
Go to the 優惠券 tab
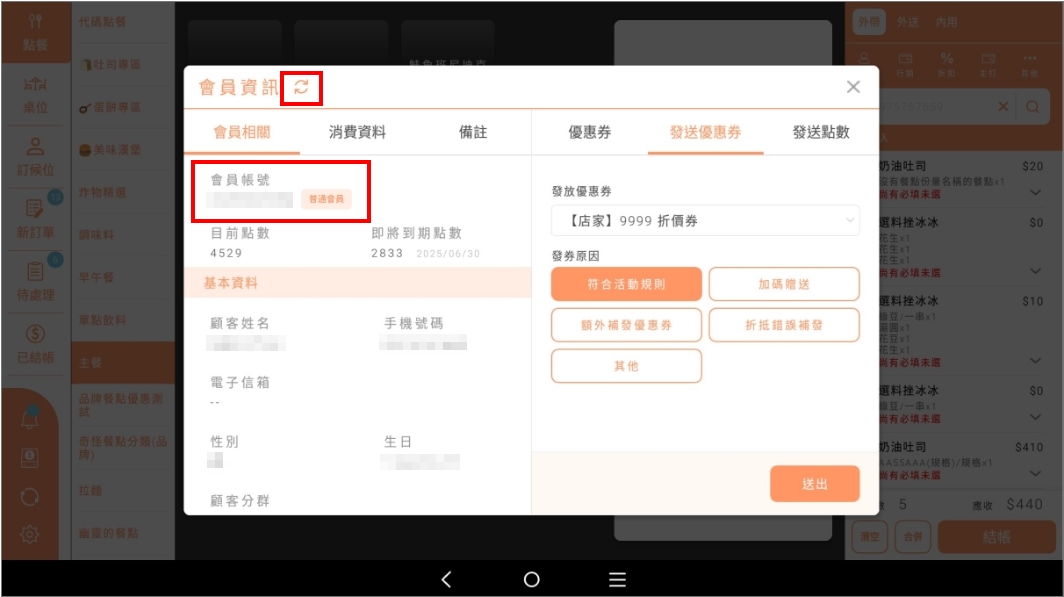(x=589, y=132)
